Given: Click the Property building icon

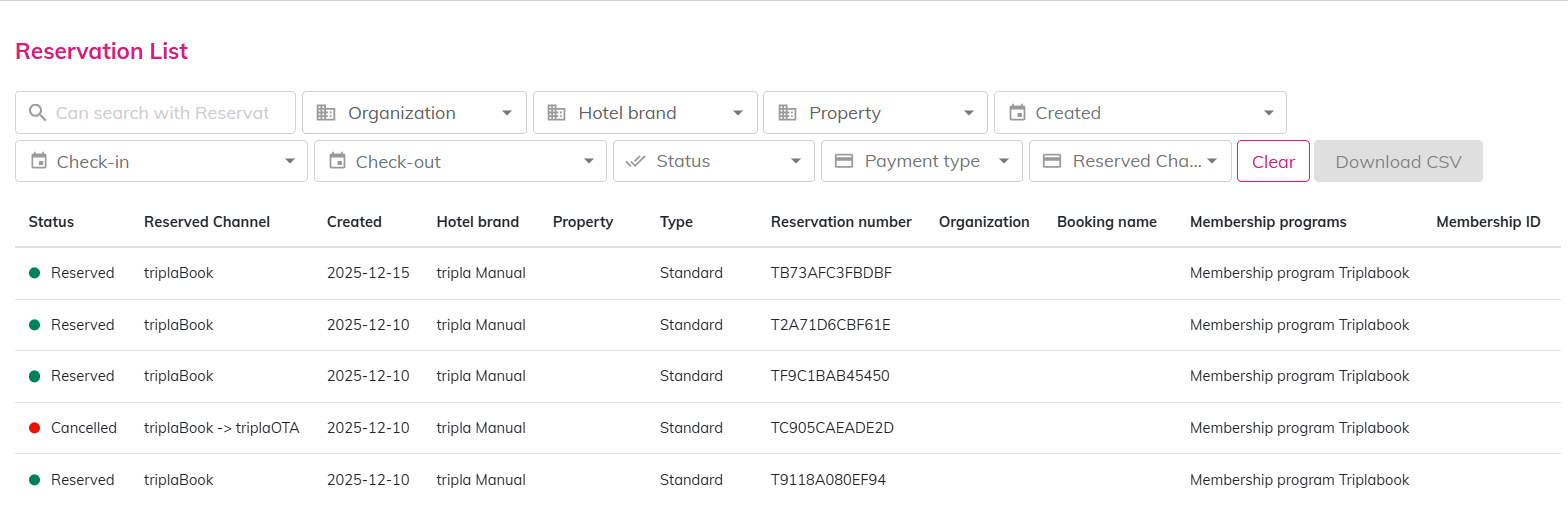Looking at the screenshot, I should point(787,113).
